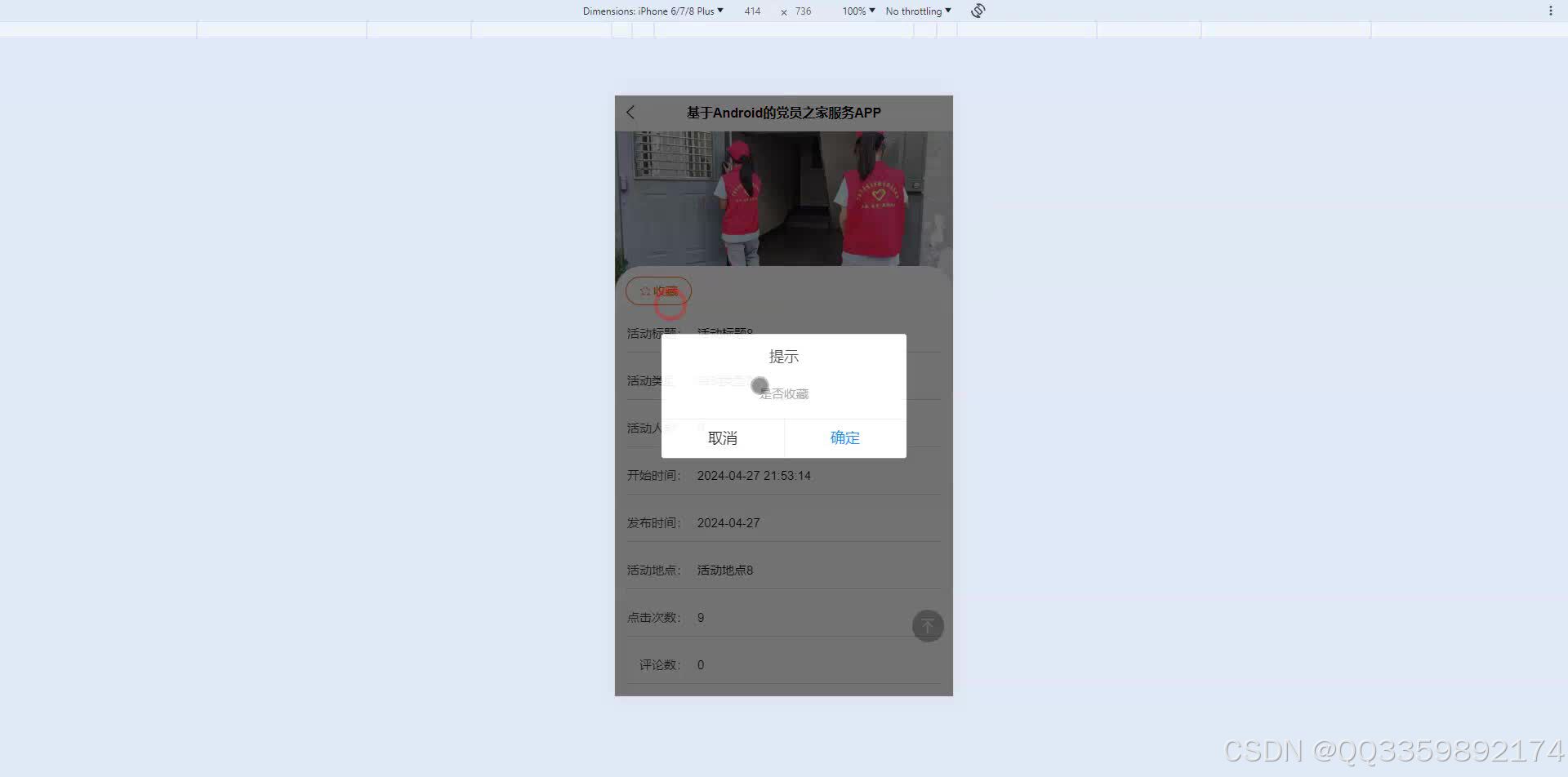The image size is (1568, 777).
Task: Open the device toolbar three-dot menu
Action: pyautogui.click(x=1550, y=11)
